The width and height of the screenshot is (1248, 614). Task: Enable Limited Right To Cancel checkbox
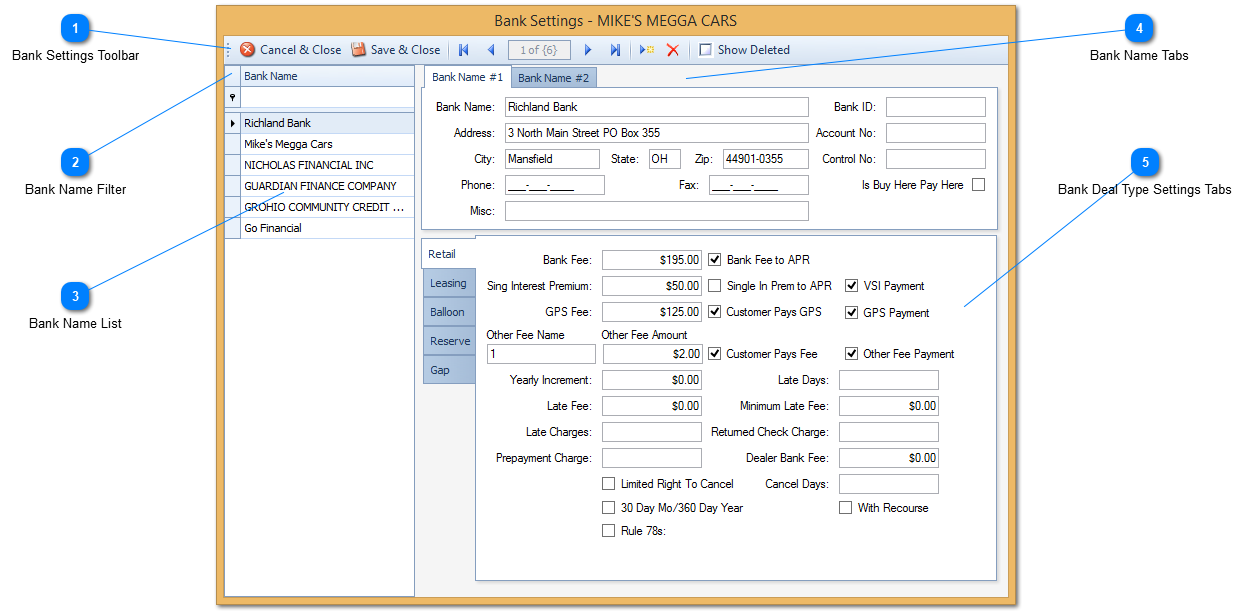pos(608,484)
